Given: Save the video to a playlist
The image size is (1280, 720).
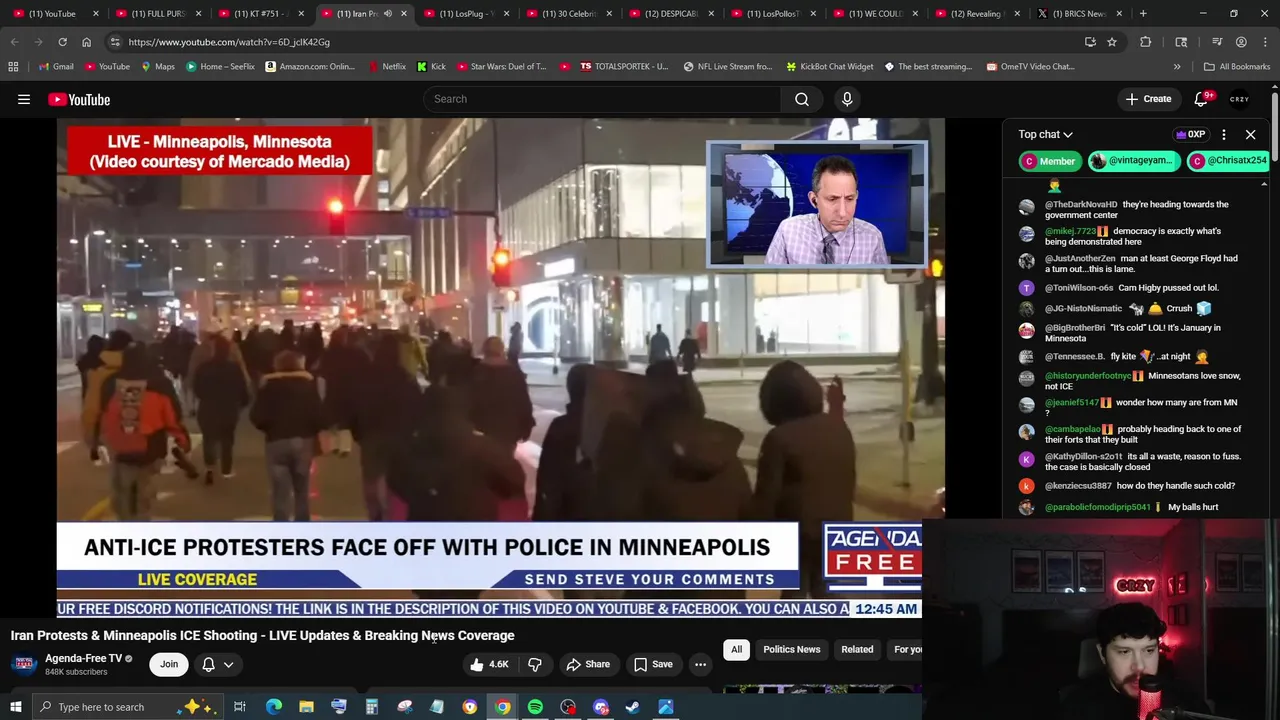Looking at the screenshot, I should tap(653, 664).
